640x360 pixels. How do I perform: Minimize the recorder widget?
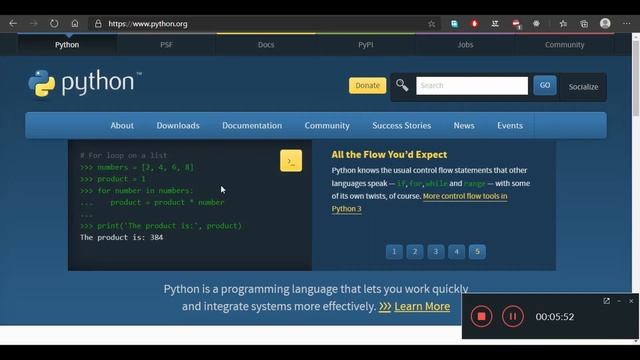pos(619,301)
